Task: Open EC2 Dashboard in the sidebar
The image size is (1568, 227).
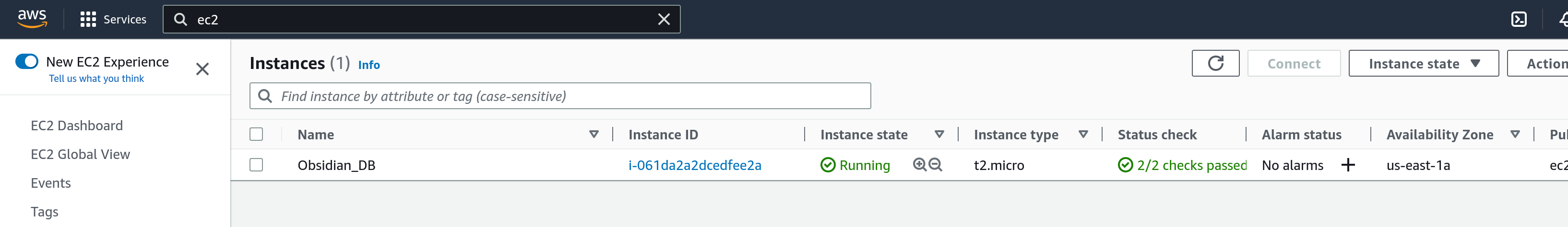Action: [x=77, y=125]
